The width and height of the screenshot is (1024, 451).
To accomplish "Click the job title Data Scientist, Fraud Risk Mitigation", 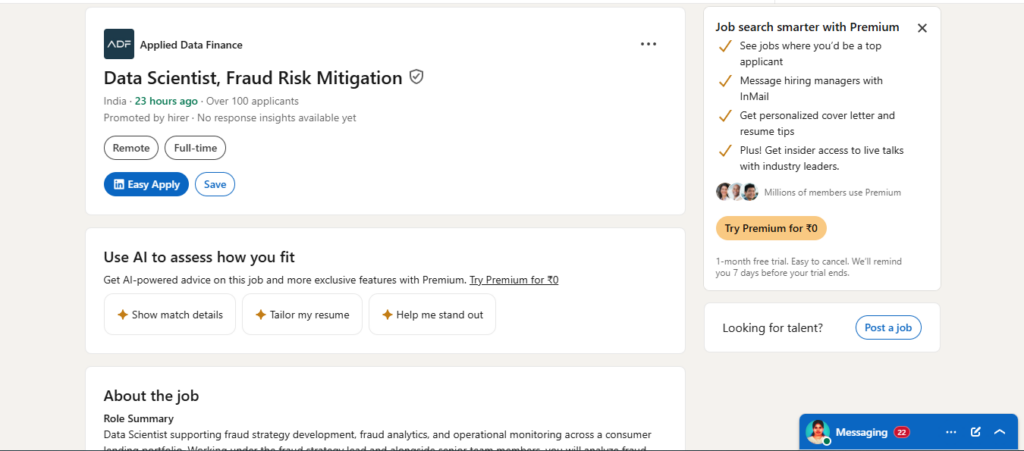I will [x=253, y=78].
